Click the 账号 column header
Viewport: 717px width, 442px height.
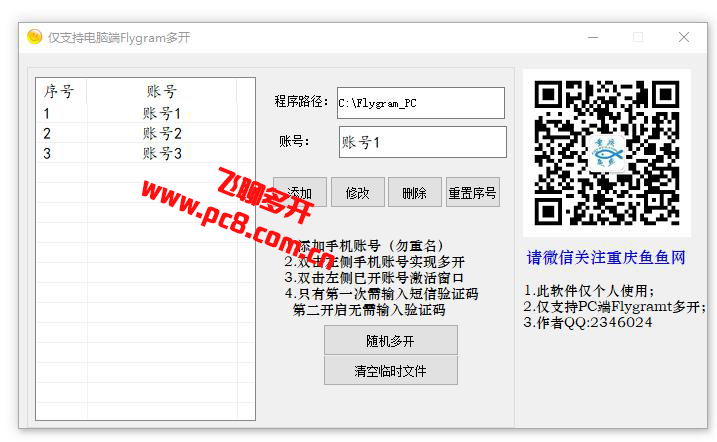pos(162,91)
